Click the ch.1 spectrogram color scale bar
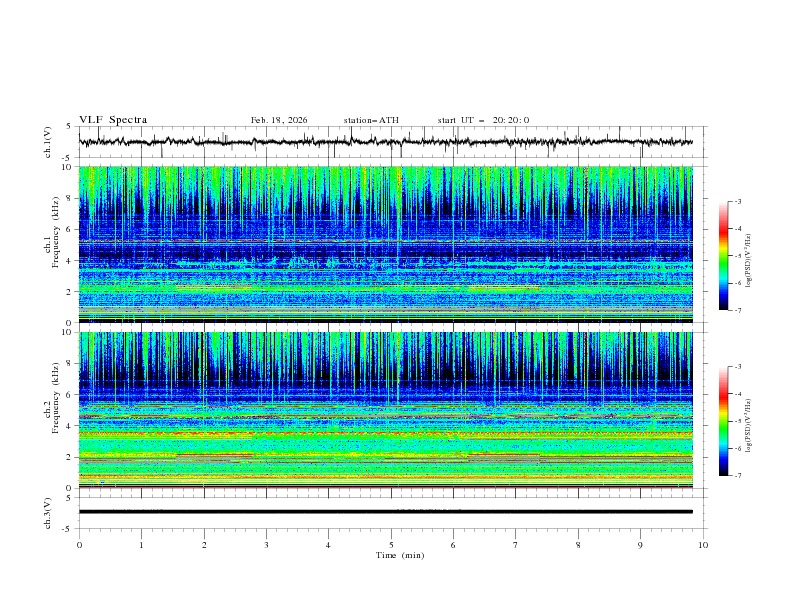This screenshot has width=792, height=612. click(723, 256)
